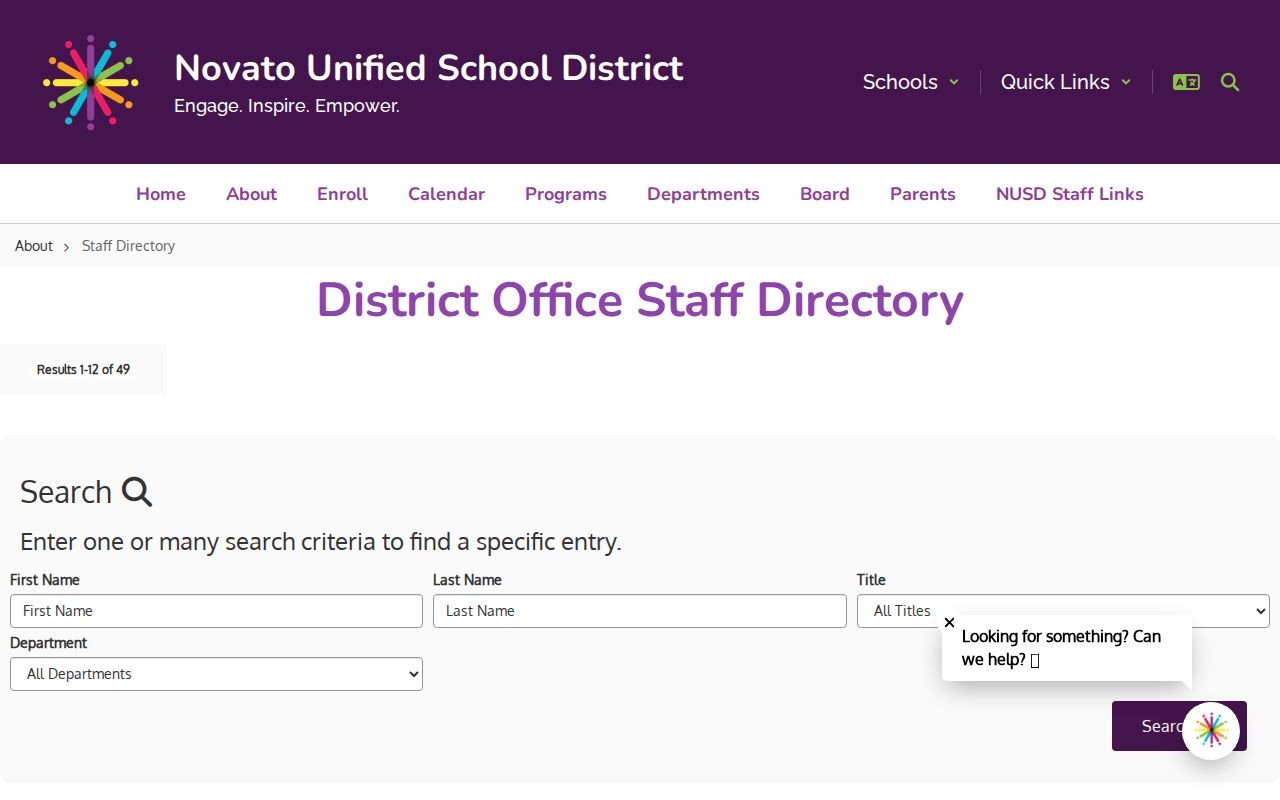Click the 'Looking for something? Can we help?' message
This screenshot has width=1280, height=800.
pos(1061,648)
